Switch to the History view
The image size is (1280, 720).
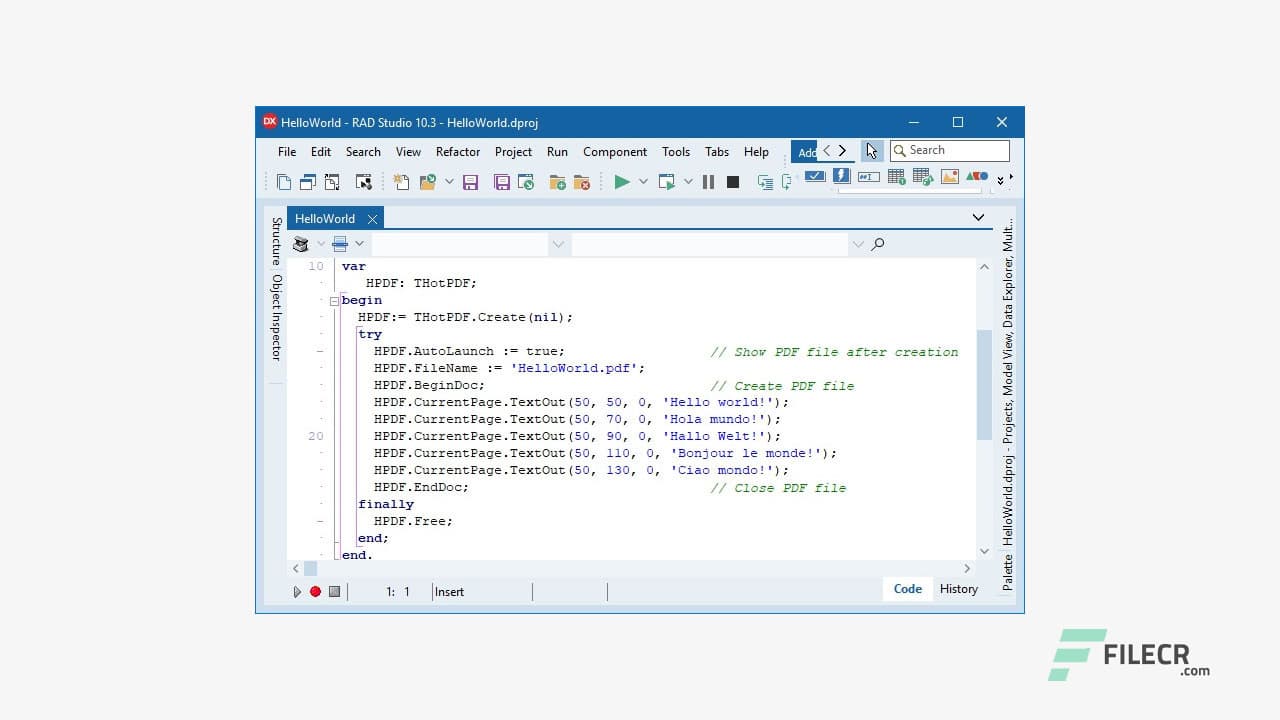pos(957,589)
